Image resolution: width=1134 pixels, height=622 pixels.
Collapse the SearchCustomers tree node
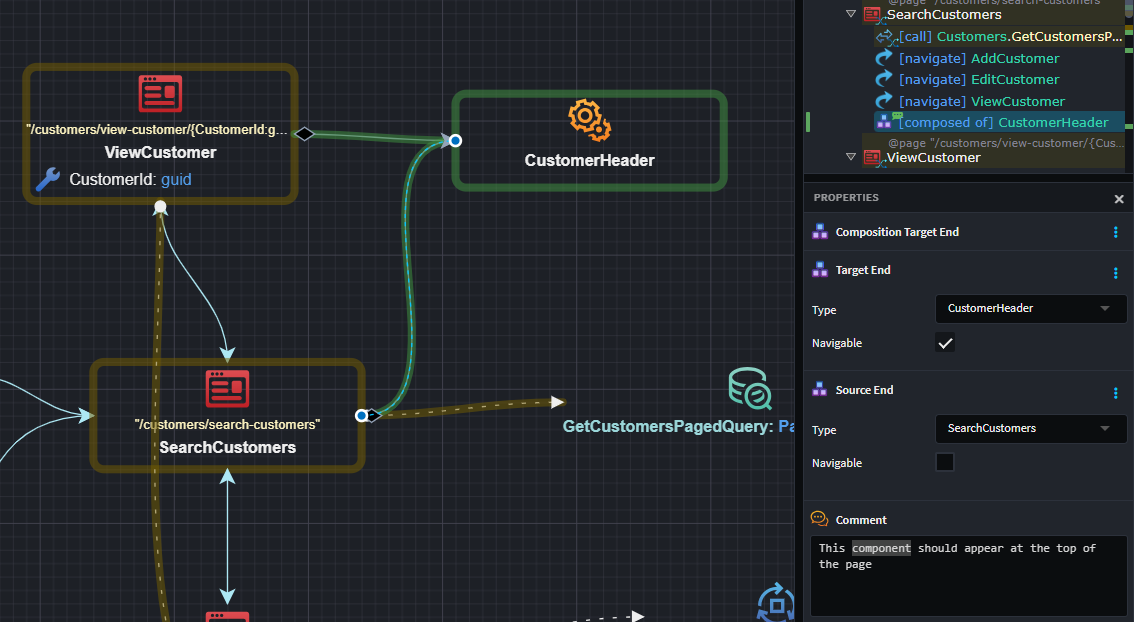coord(850,14)
